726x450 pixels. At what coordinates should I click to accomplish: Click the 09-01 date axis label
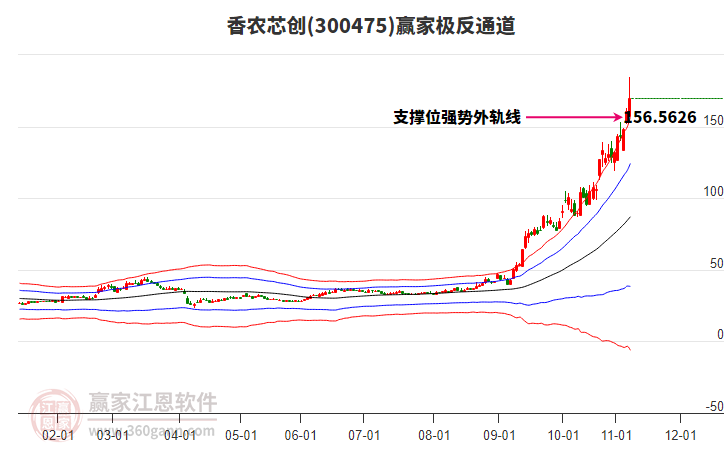pos(499,435)
